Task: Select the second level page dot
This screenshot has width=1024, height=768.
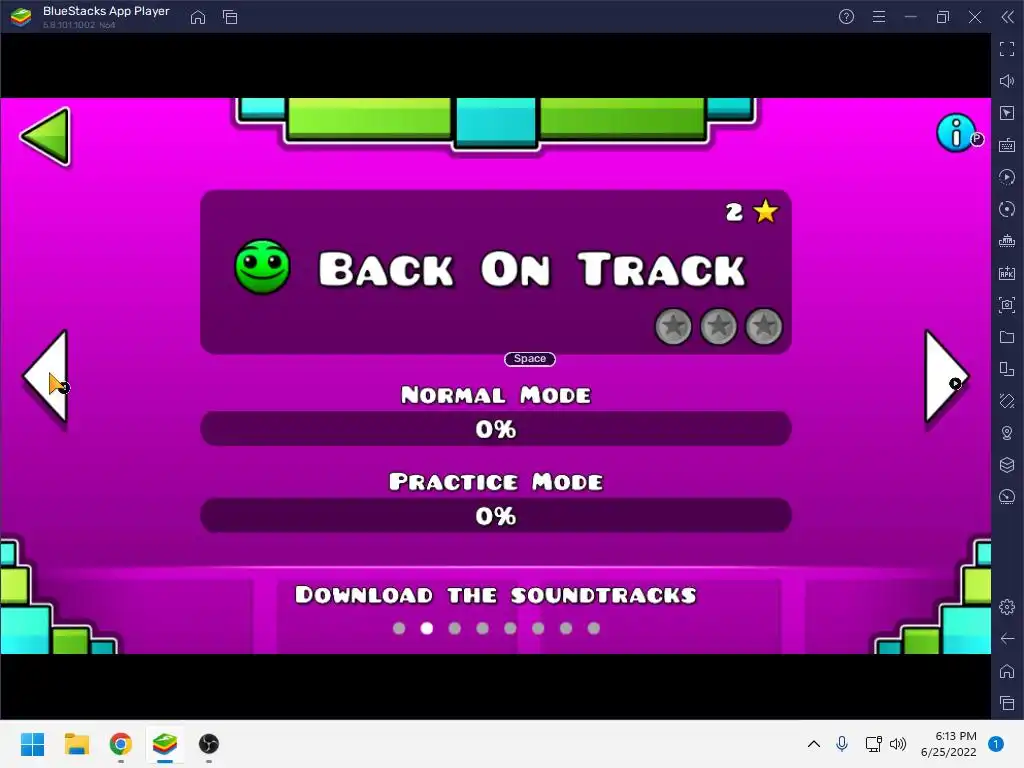Action: point(426,628)
